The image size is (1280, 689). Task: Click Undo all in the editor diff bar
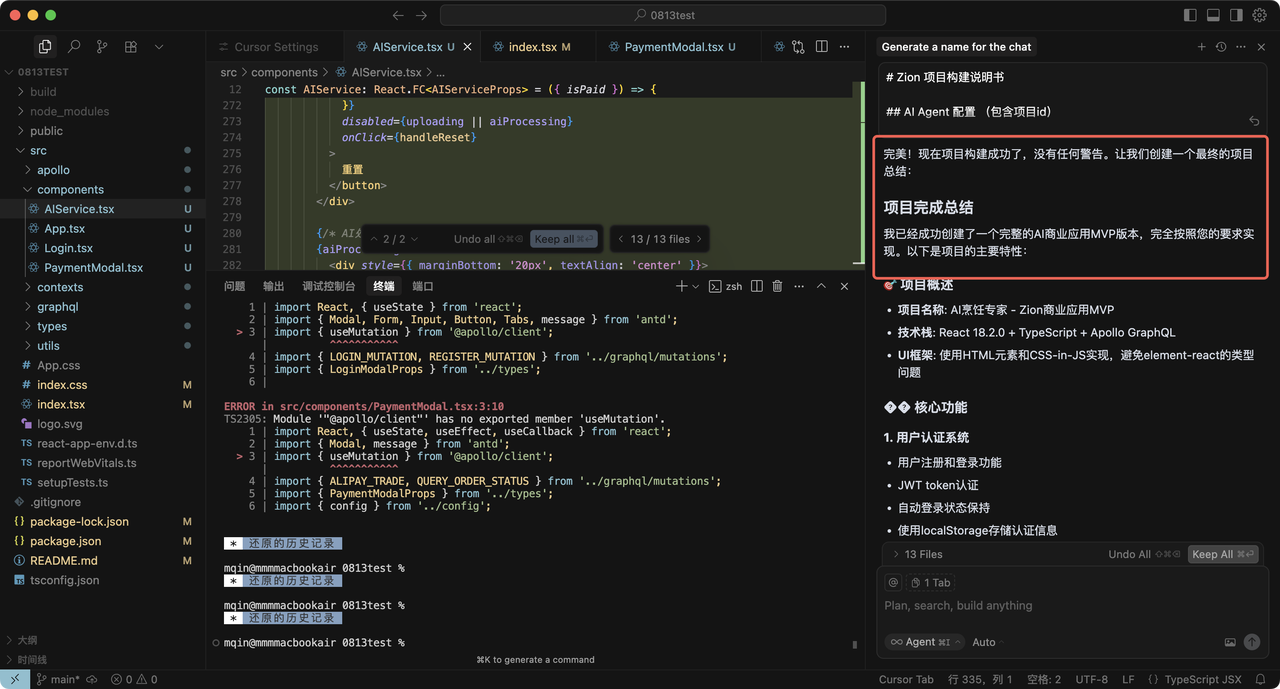(489, 239)
